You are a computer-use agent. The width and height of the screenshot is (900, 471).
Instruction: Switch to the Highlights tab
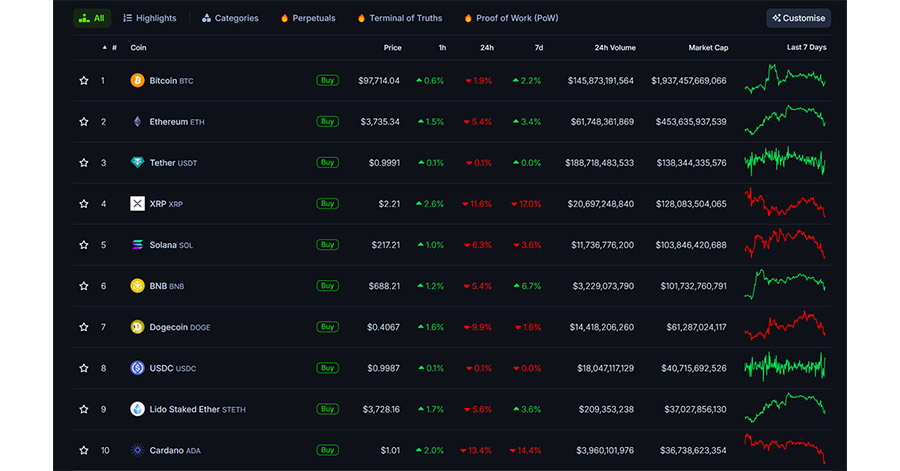pos(150,18)
